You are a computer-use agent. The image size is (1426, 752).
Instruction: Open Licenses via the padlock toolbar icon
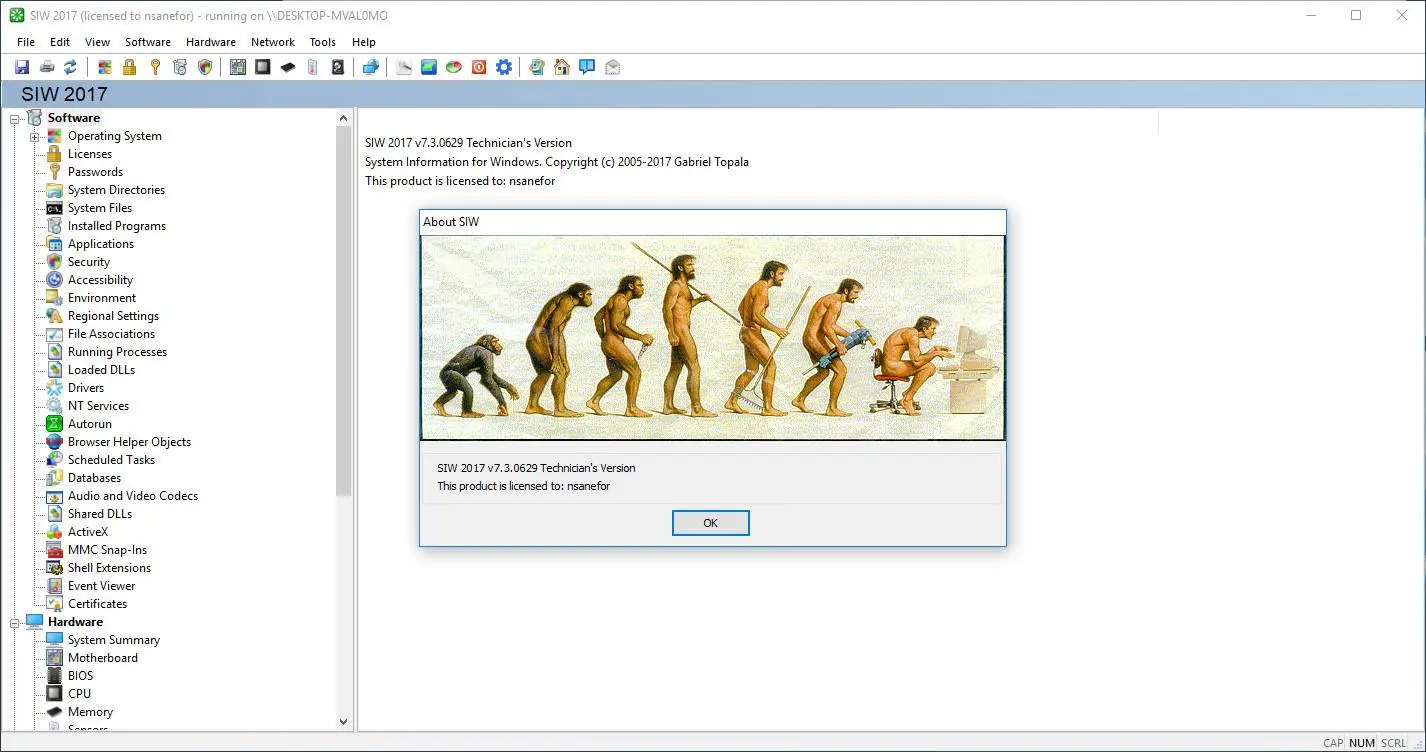click(128, 66)
